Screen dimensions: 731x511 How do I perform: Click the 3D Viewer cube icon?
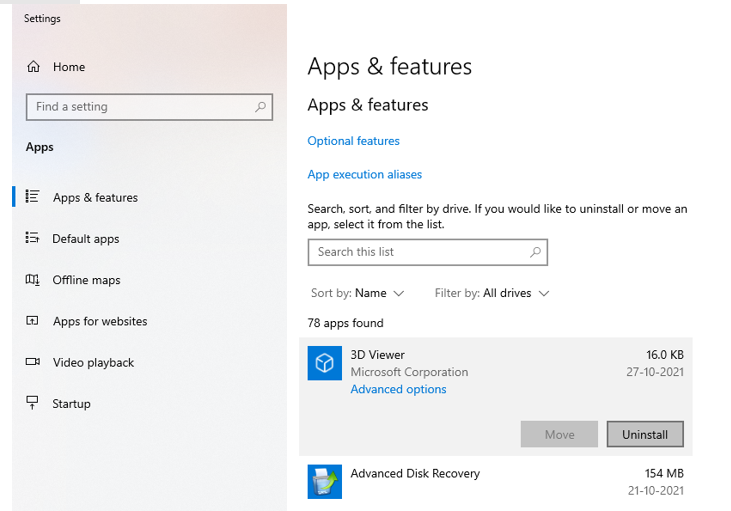click(324, 363)
